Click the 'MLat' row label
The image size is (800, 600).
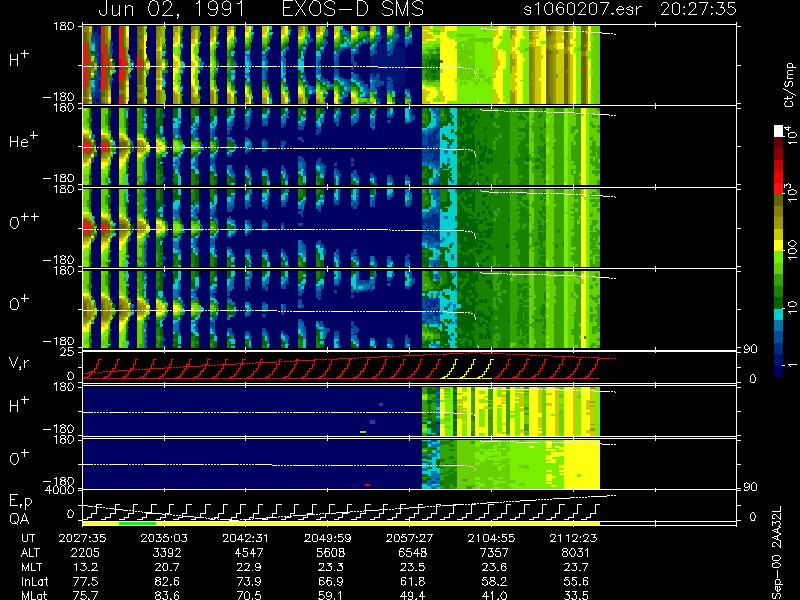[x=34, y=595]
